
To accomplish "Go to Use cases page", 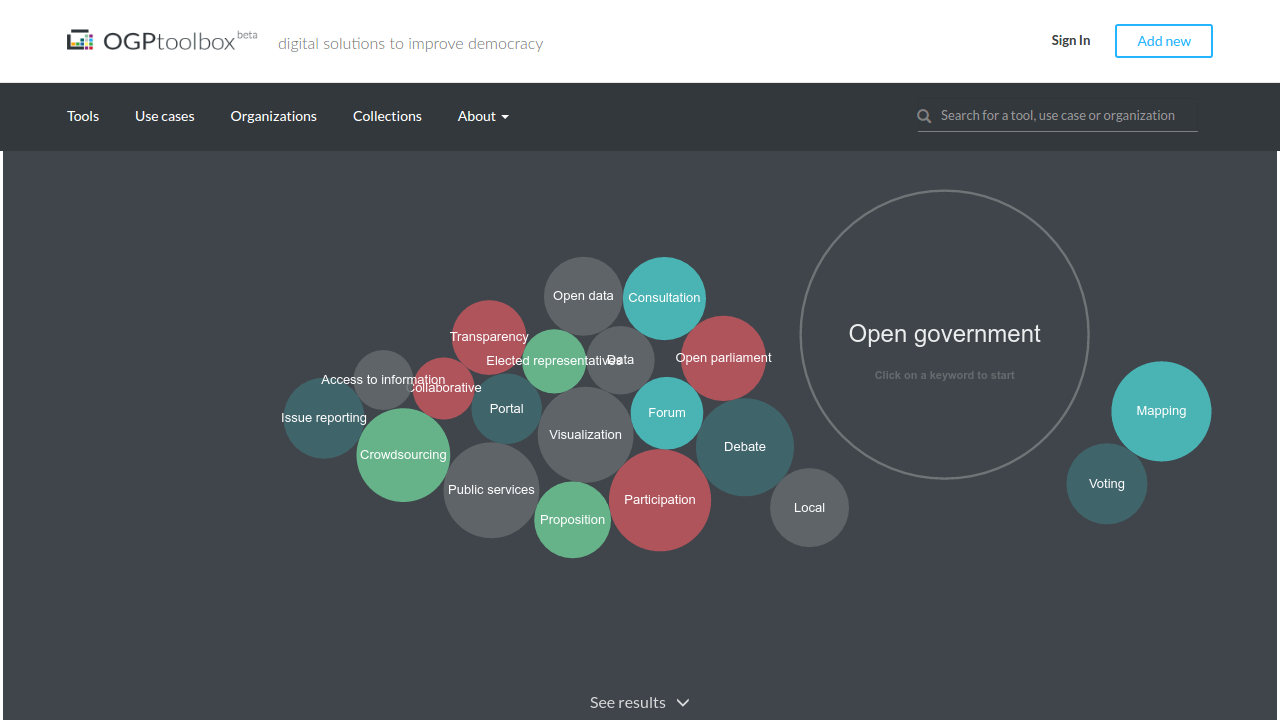I will (x=165, y=116).
